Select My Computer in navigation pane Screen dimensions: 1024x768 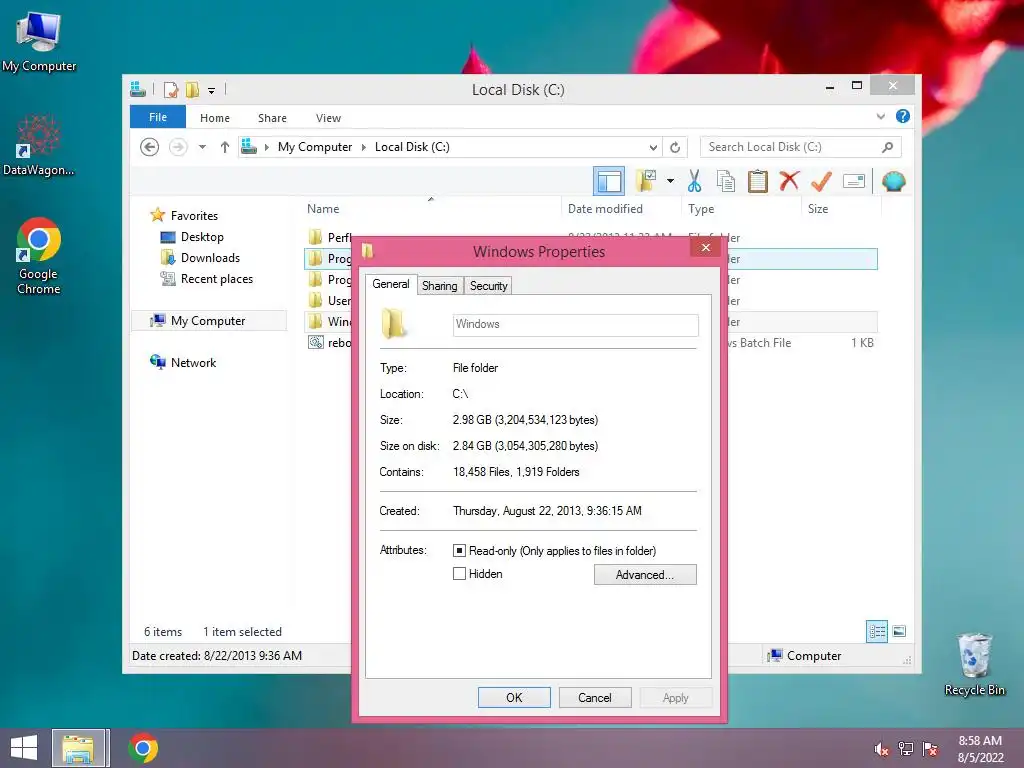[x=208, y=321]
